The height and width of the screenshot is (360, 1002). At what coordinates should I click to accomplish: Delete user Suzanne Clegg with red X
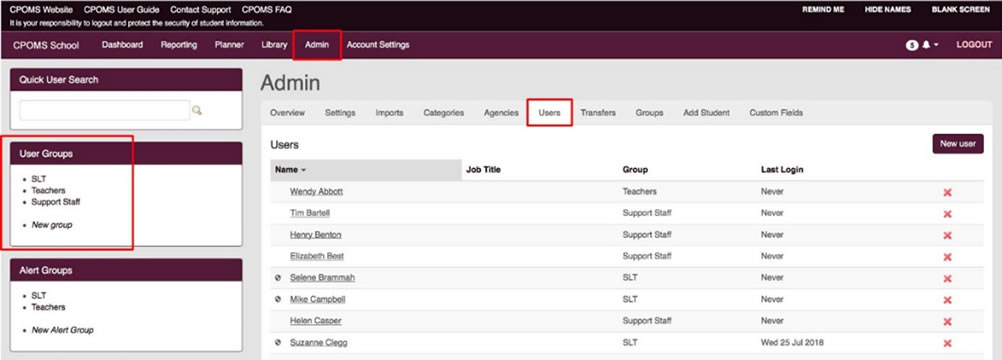point(947,343)
